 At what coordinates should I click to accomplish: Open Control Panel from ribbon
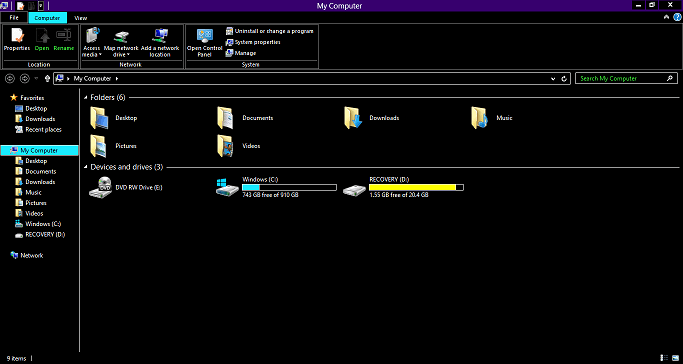204,42
